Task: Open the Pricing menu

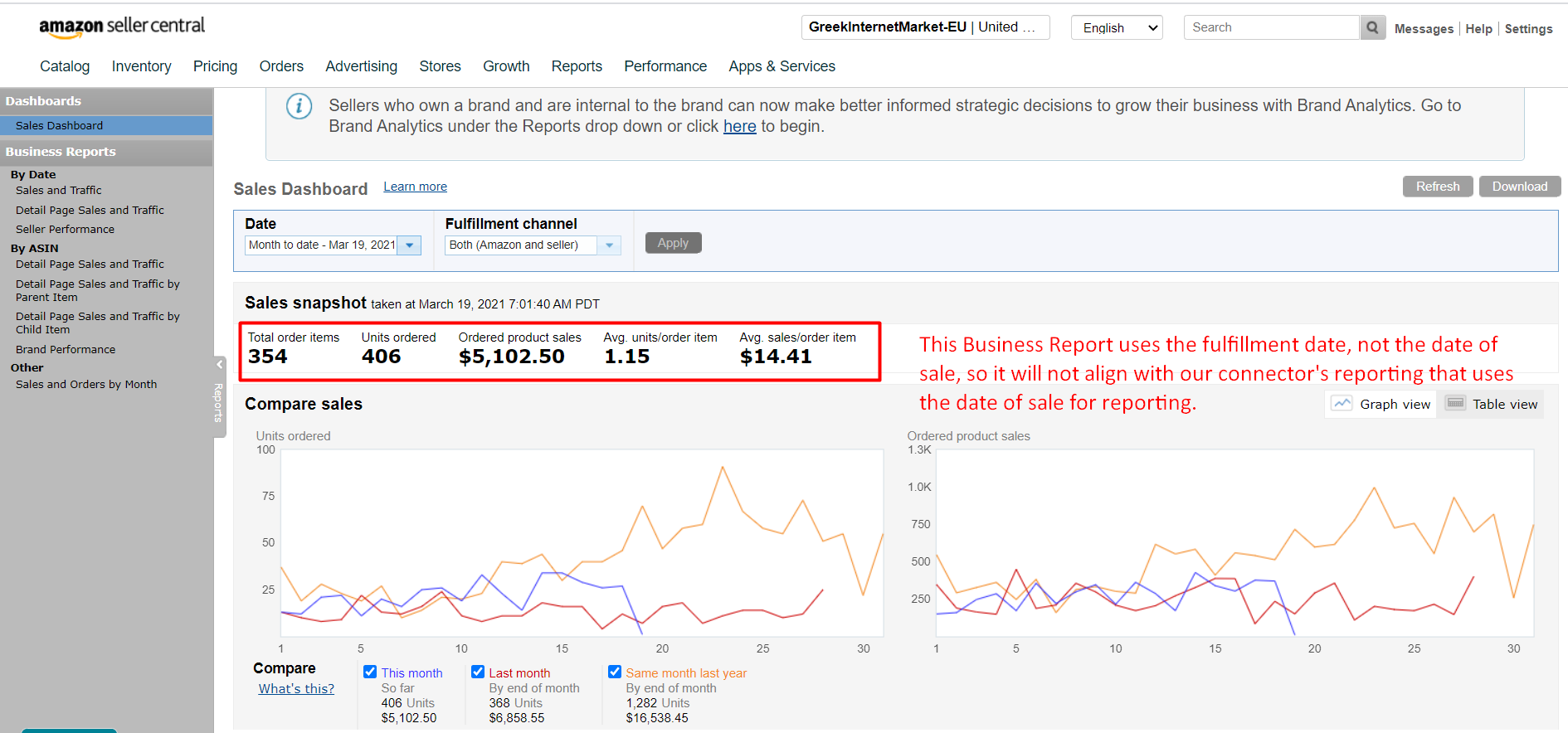Action: 215,66
